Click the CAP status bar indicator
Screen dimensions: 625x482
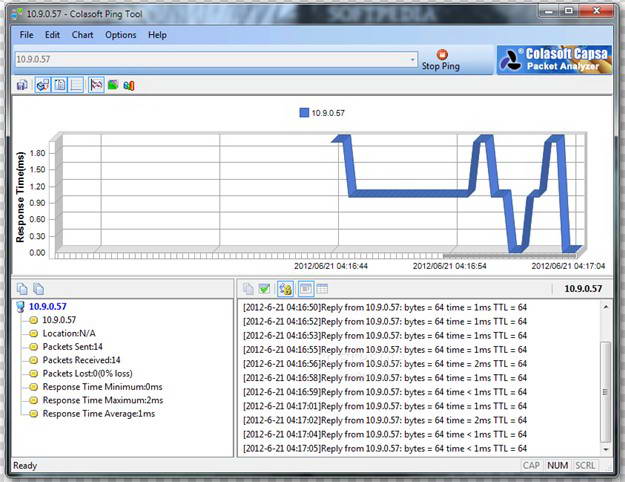tap(531, 466)
